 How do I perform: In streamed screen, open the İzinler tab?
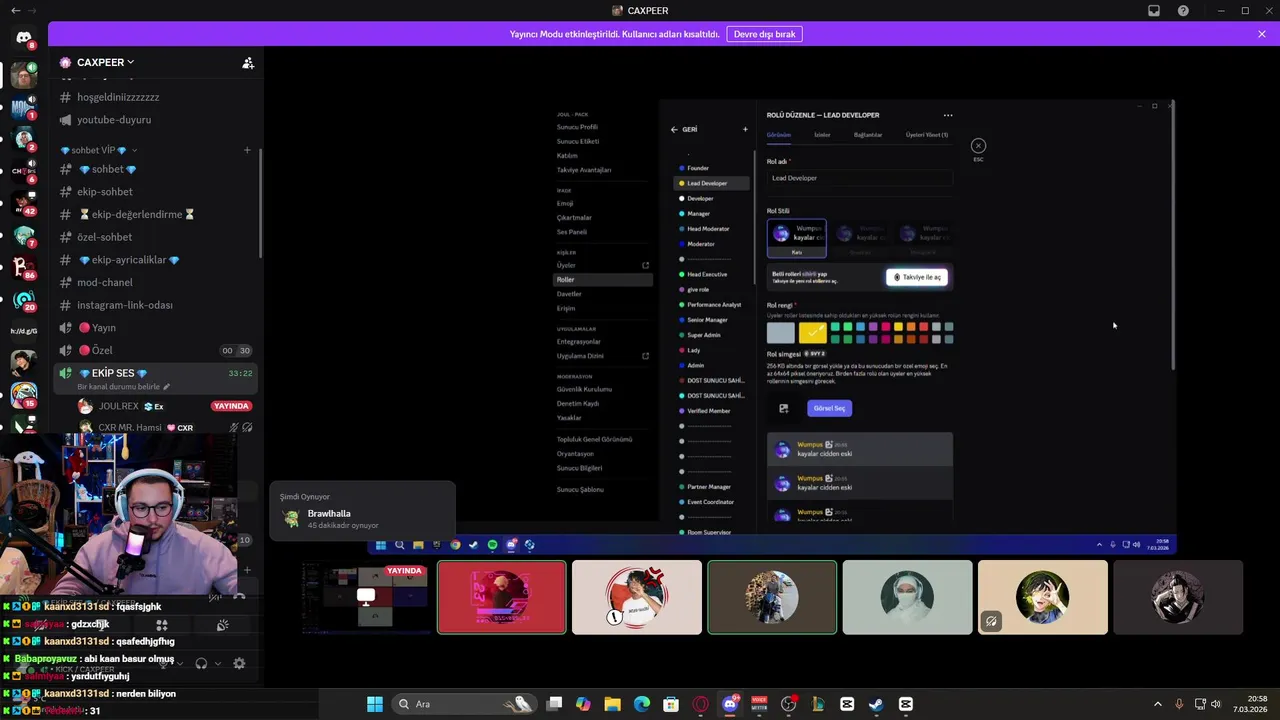tap(822, 135)
